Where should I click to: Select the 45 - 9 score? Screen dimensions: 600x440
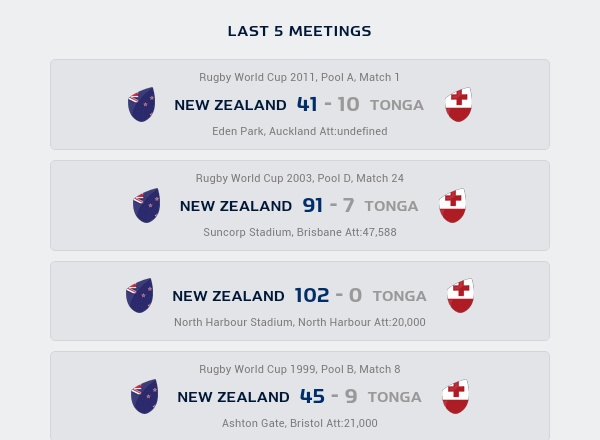coord(328,397)
